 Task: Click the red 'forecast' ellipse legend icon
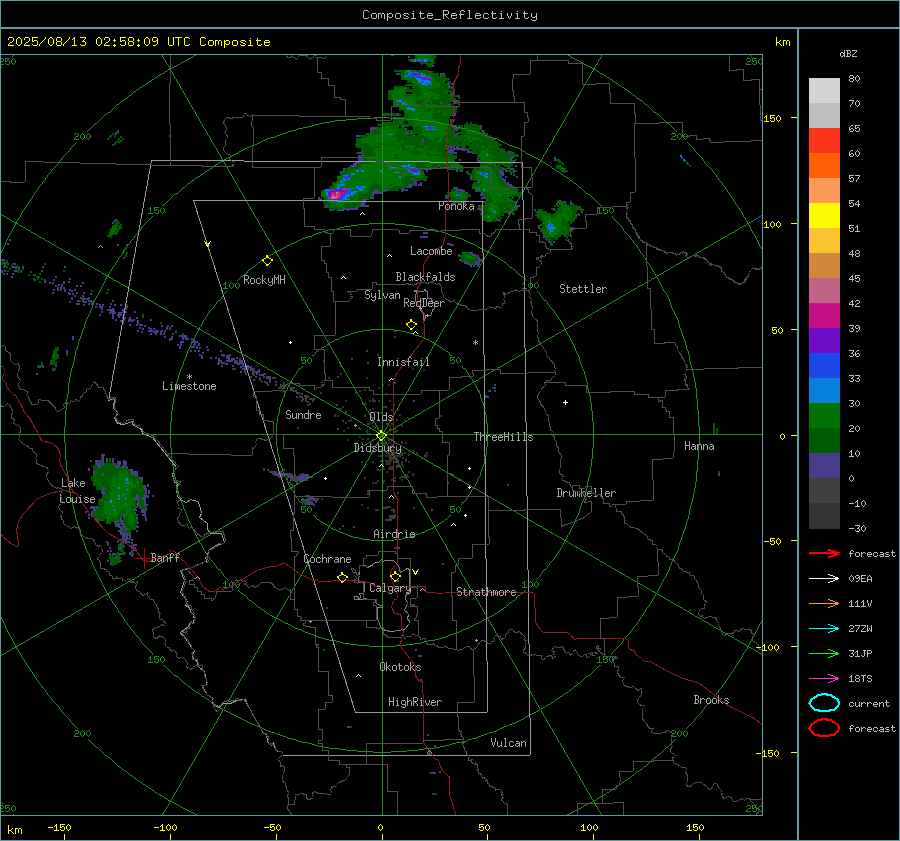824,728
